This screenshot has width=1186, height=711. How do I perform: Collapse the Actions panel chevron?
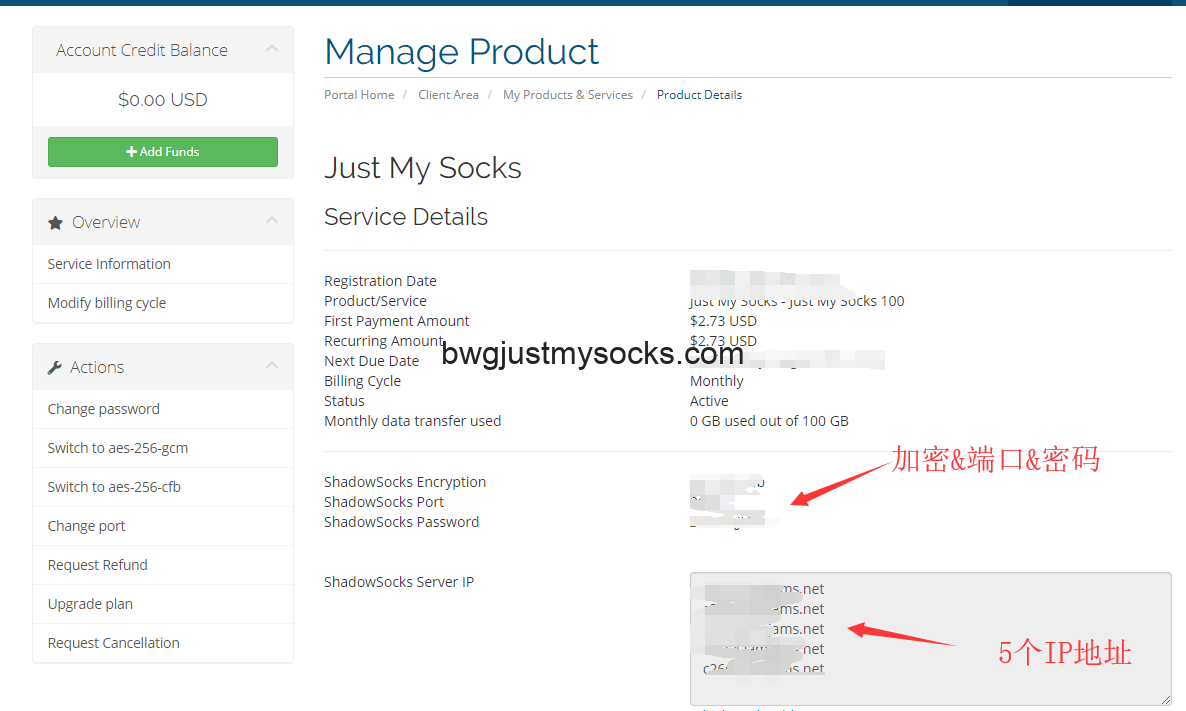271,366
